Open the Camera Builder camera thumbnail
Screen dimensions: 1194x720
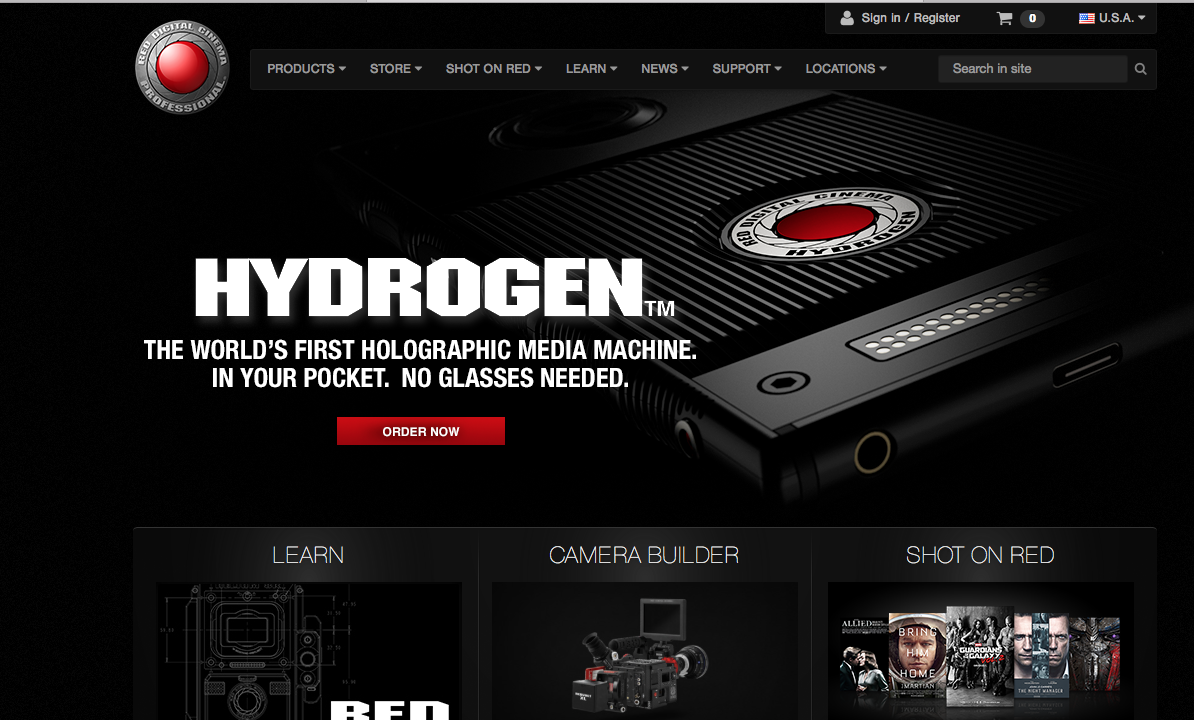pos(644,650)
